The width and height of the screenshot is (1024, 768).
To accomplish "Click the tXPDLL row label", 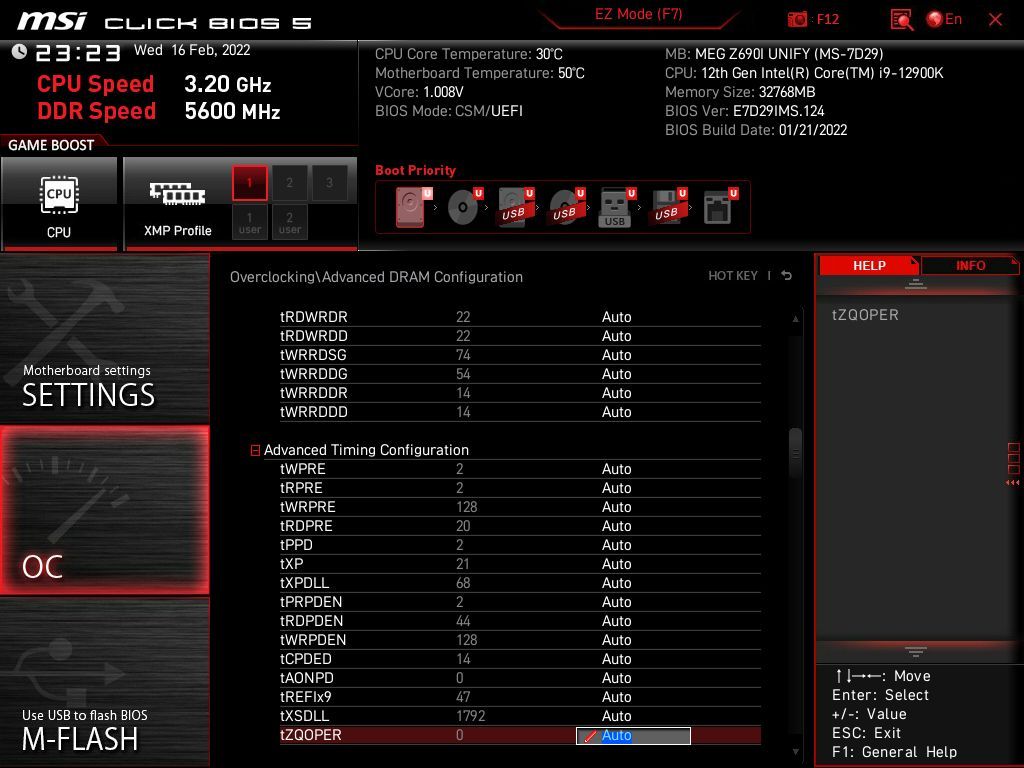I will tap(304, 583).
